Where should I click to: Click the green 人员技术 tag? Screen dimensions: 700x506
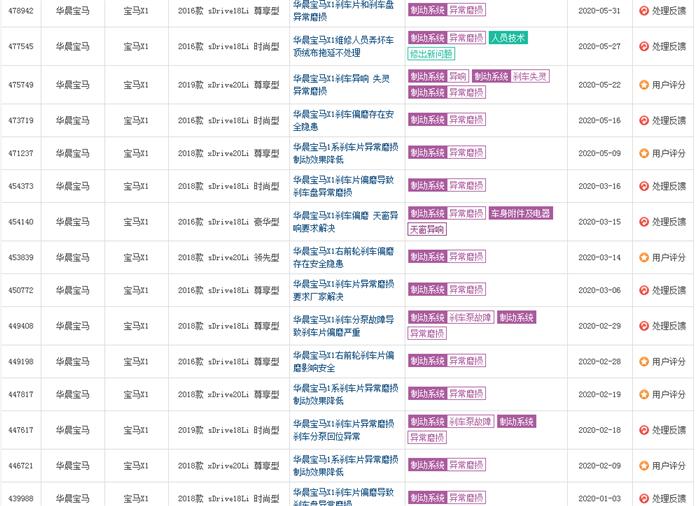click(507, 38)
